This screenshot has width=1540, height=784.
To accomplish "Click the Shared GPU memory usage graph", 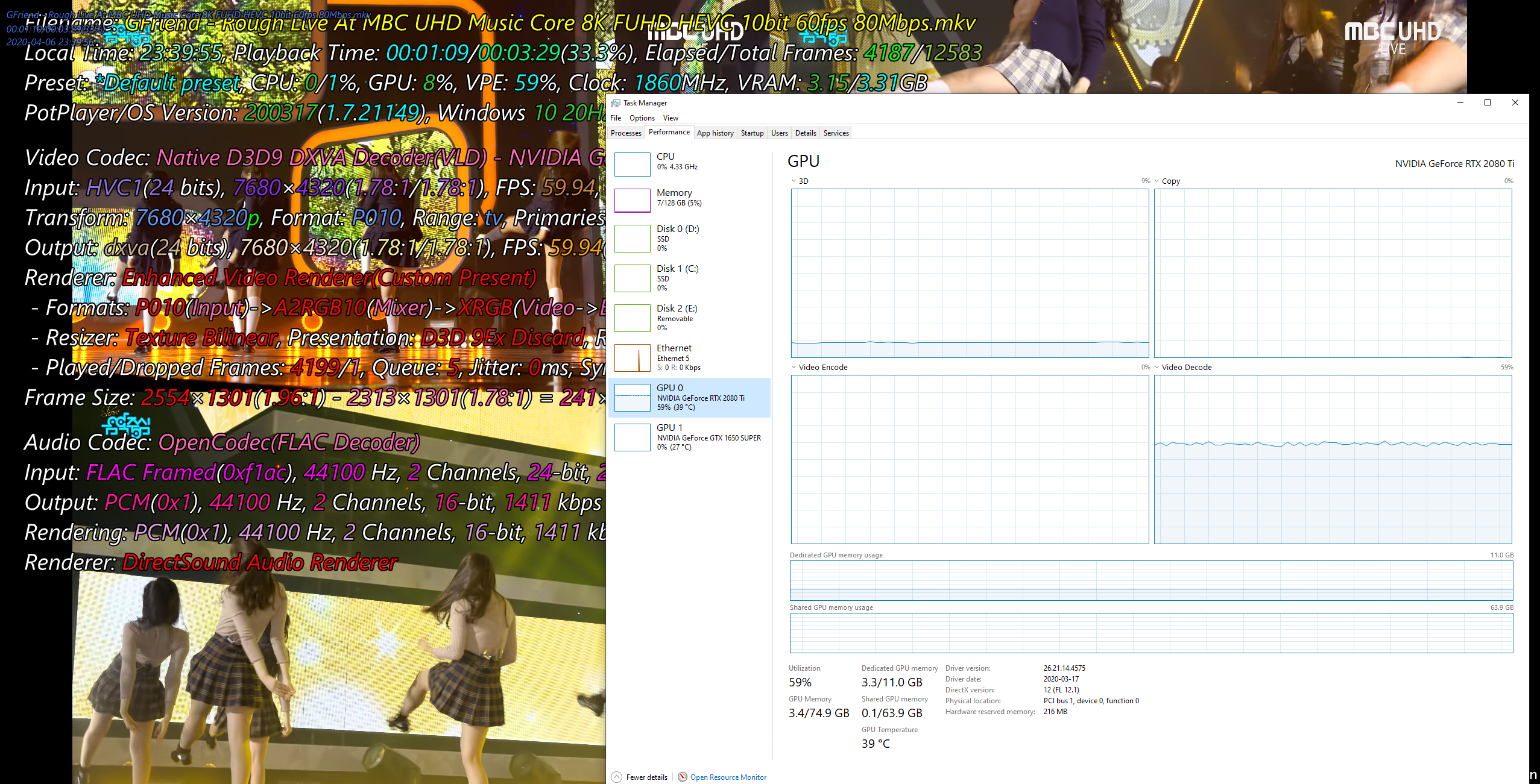I will coord(1151,633).
